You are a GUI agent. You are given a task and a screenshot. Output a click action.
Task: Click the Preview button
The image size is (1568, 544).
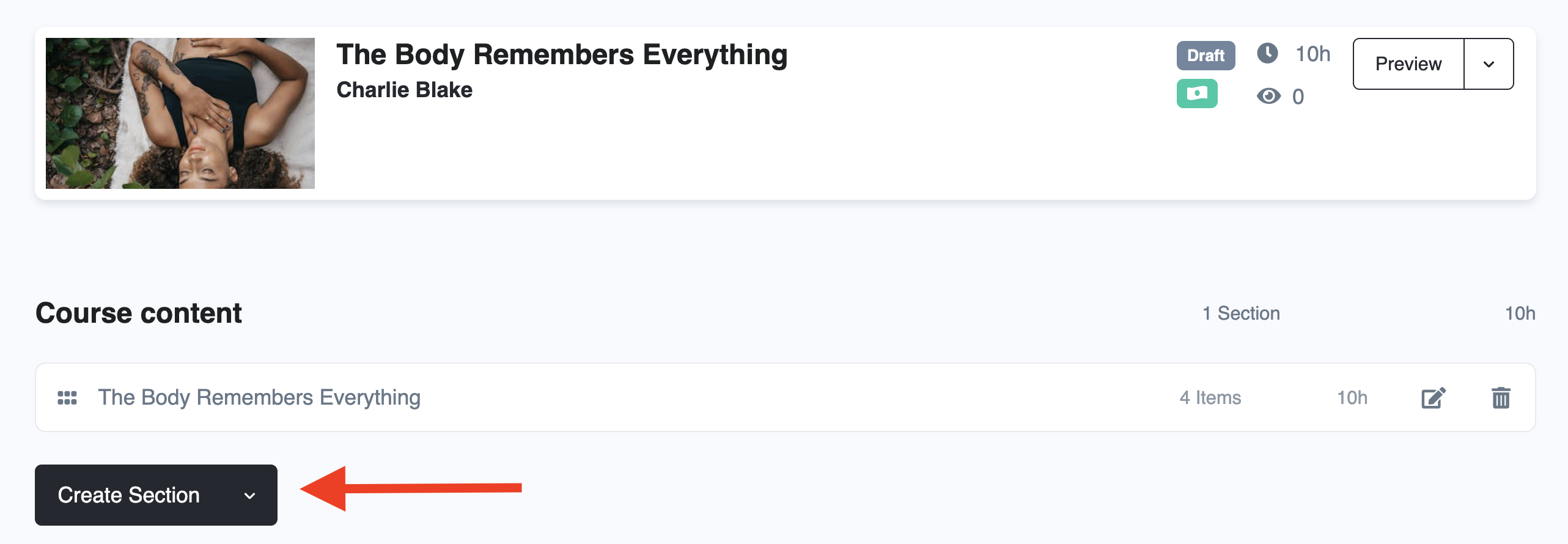click(x=1408, y=64)
